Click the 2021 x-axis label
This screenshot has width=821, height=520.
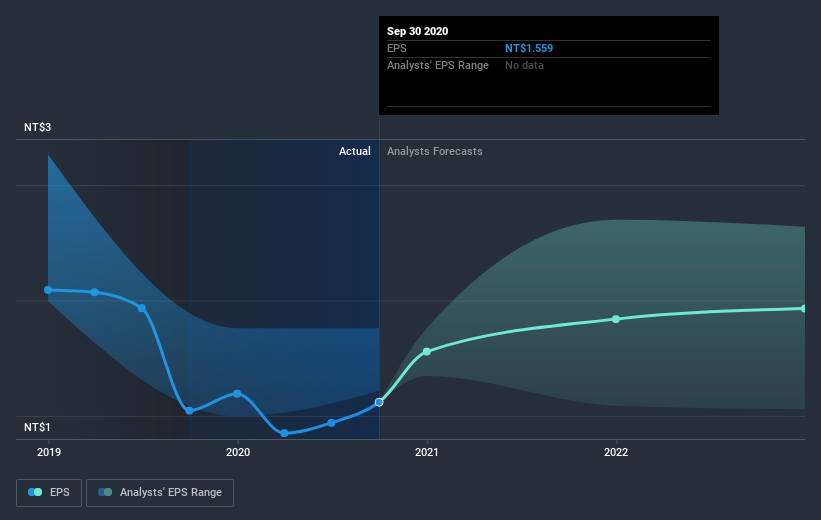[x=427, y=452]
